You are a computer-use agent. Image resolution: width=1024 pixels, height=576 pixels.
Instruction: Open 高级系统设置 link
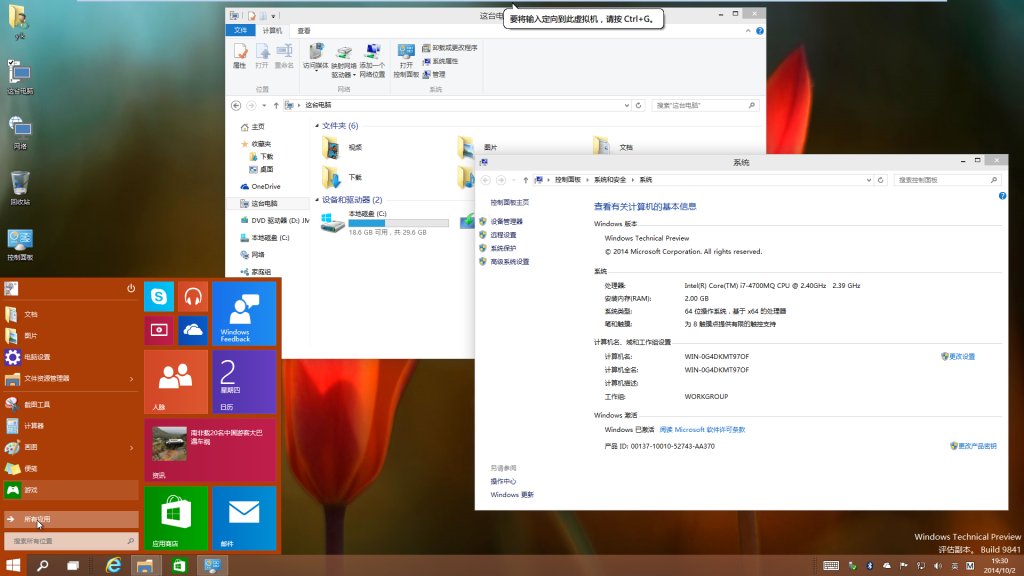[509, 262]
